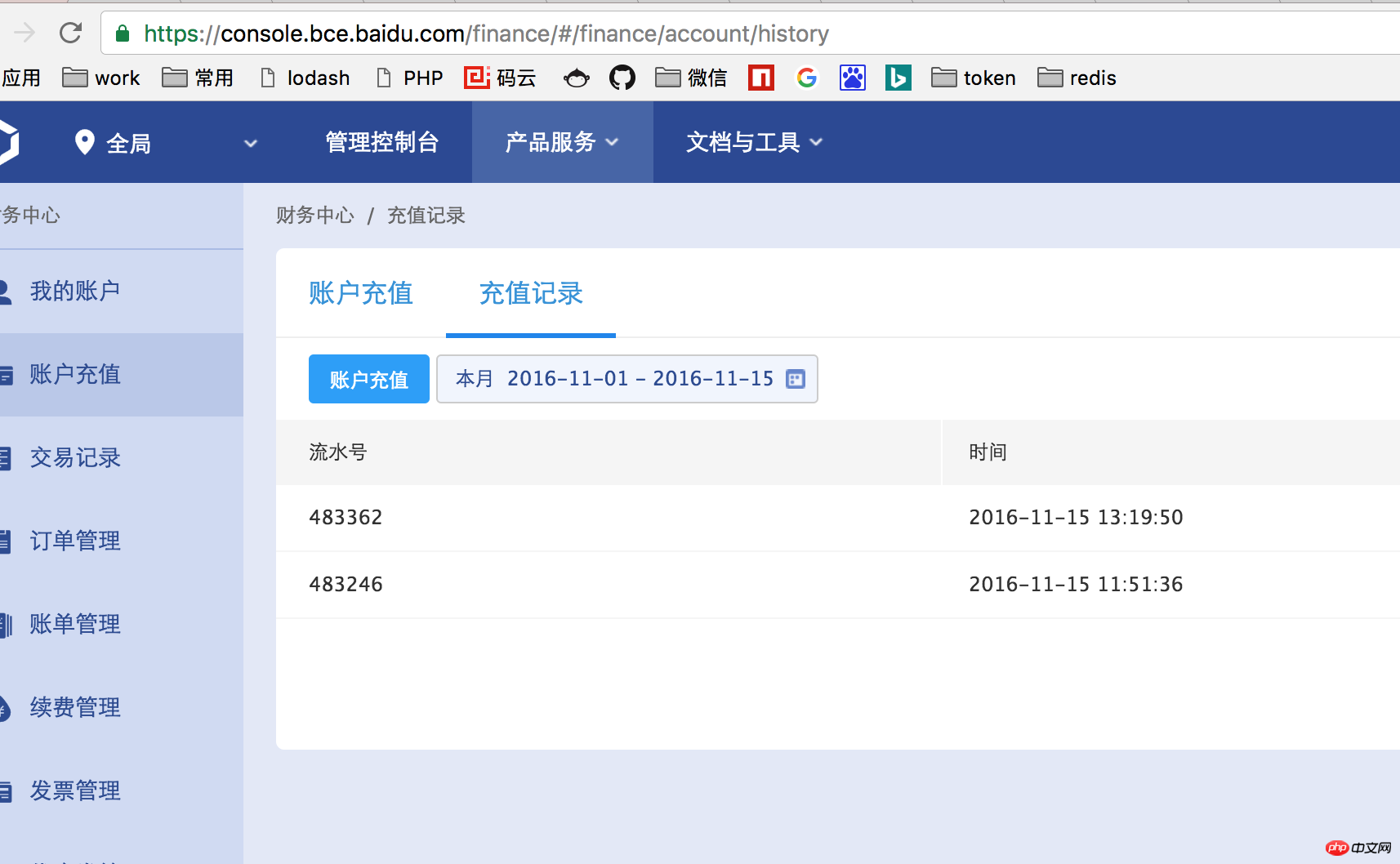
Task: Expand the 产品服务 menu
Action: [x=562, y=142]
